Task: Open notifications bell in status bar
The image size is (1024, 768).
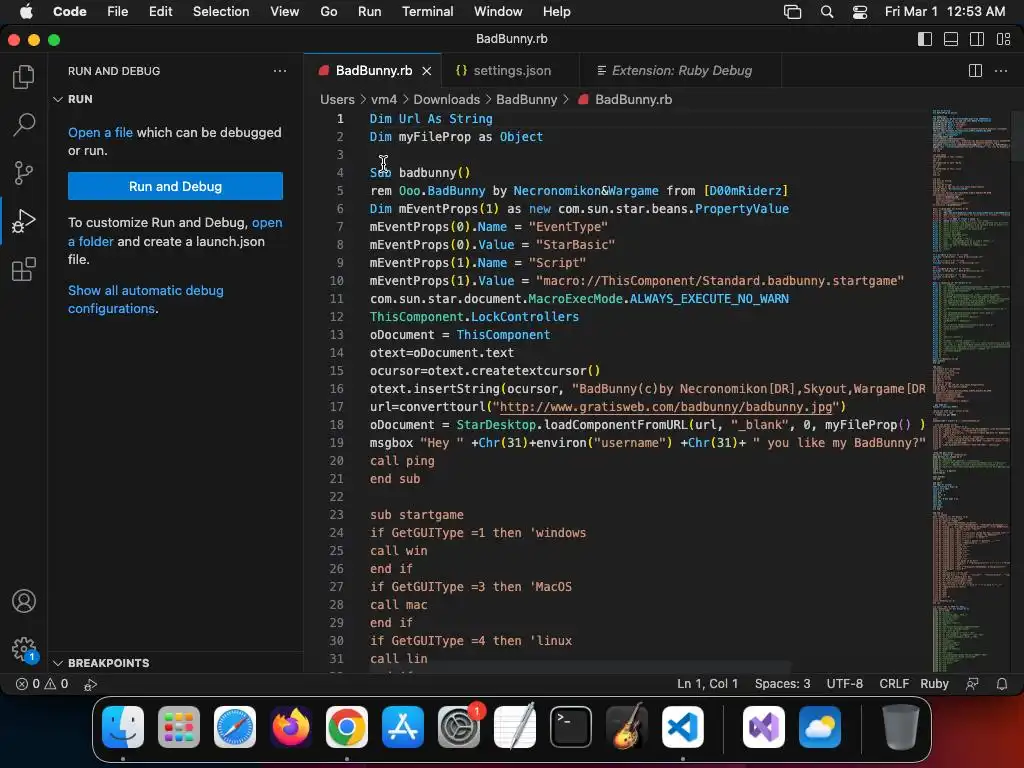Action: (1002, 684)
